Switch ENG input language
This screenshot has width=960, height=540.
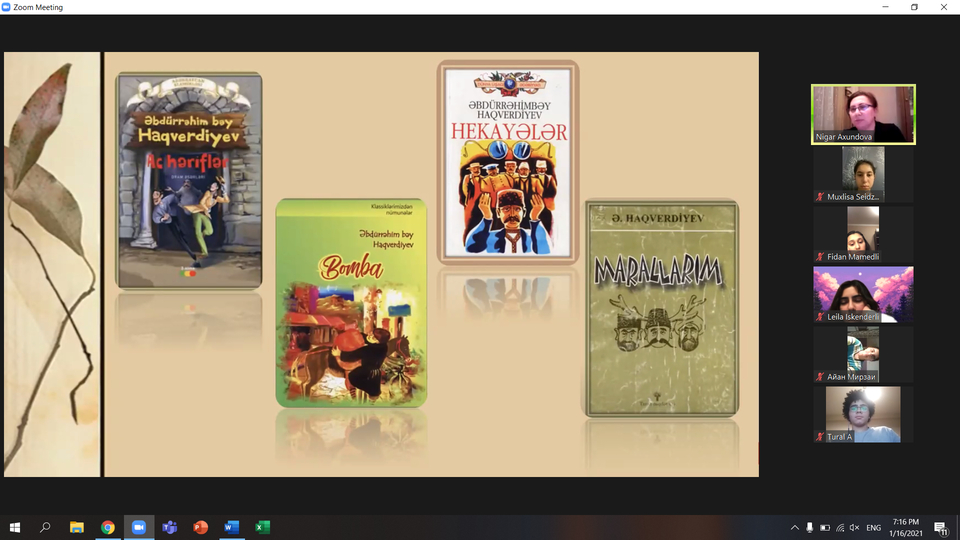[x=874, y=528]
